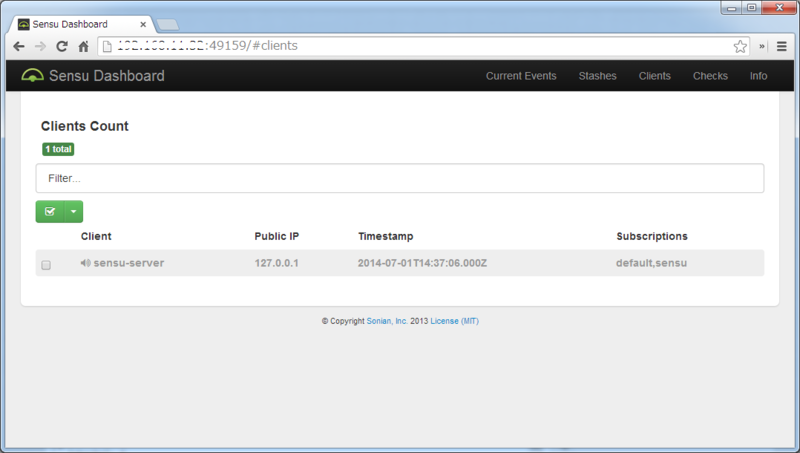Viewport: 800px width, 453px height.
Task: Click the 2014-07-01T14:37:06.000Z timestamp
Action: coord(422,263)
